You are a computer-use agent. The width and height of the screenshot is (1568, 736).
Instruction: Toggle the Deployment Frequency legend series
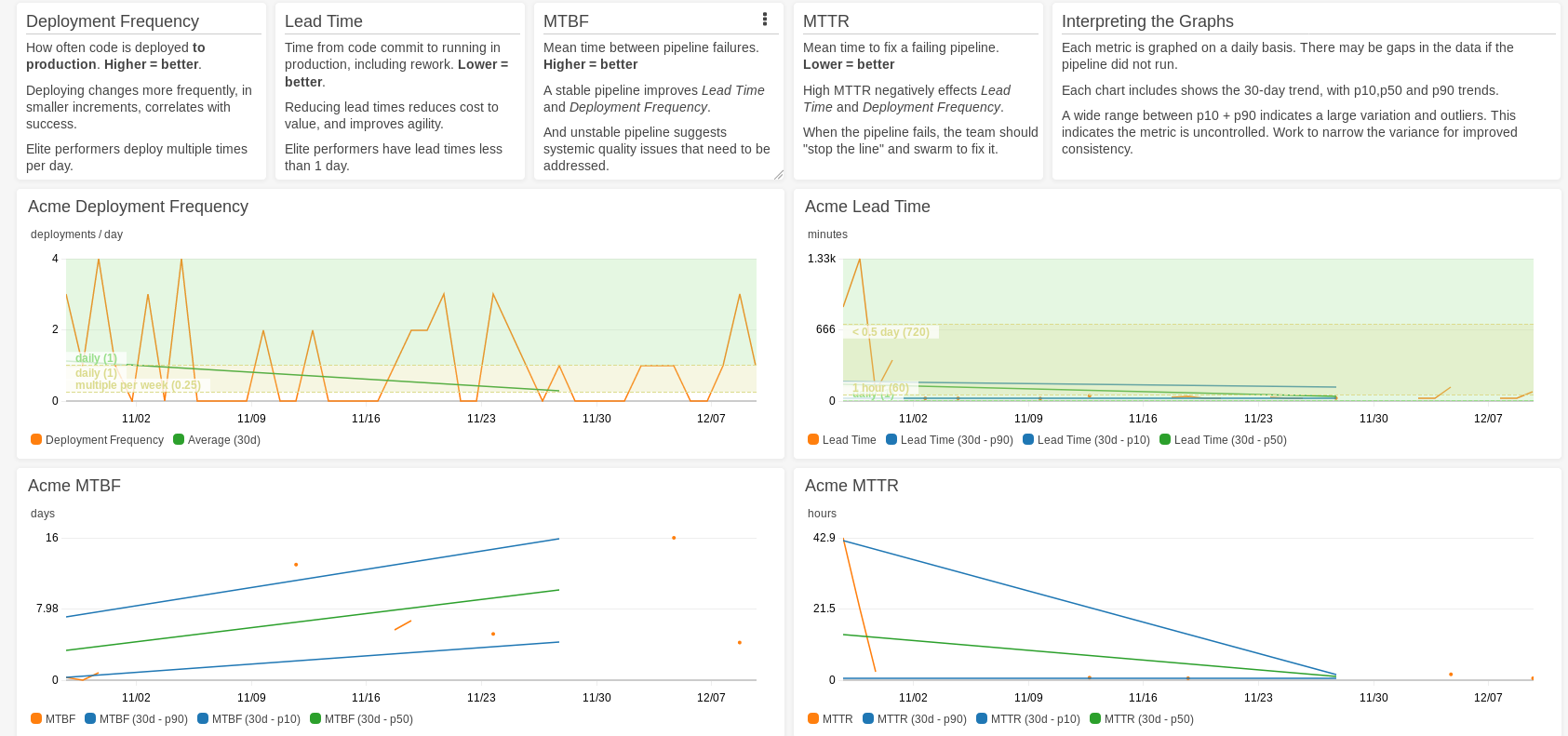[97, 440]
